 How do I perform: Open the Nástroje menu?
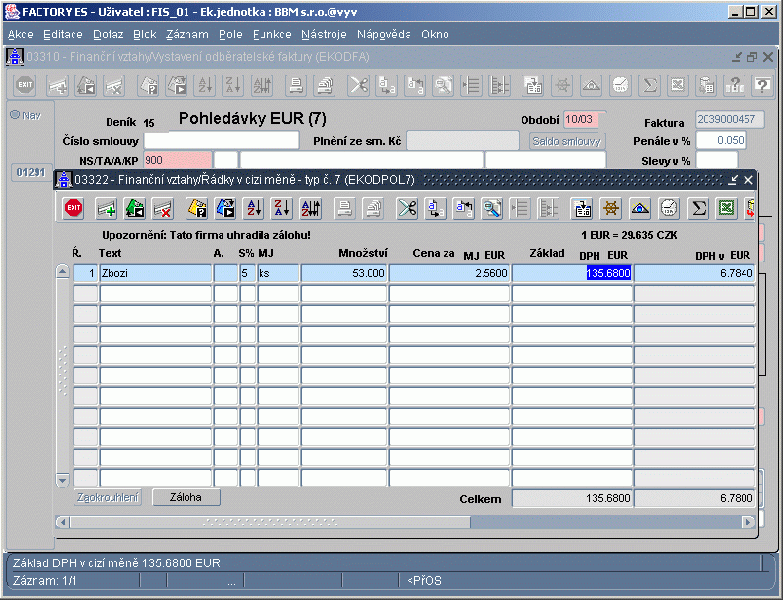tap(324, 34)
